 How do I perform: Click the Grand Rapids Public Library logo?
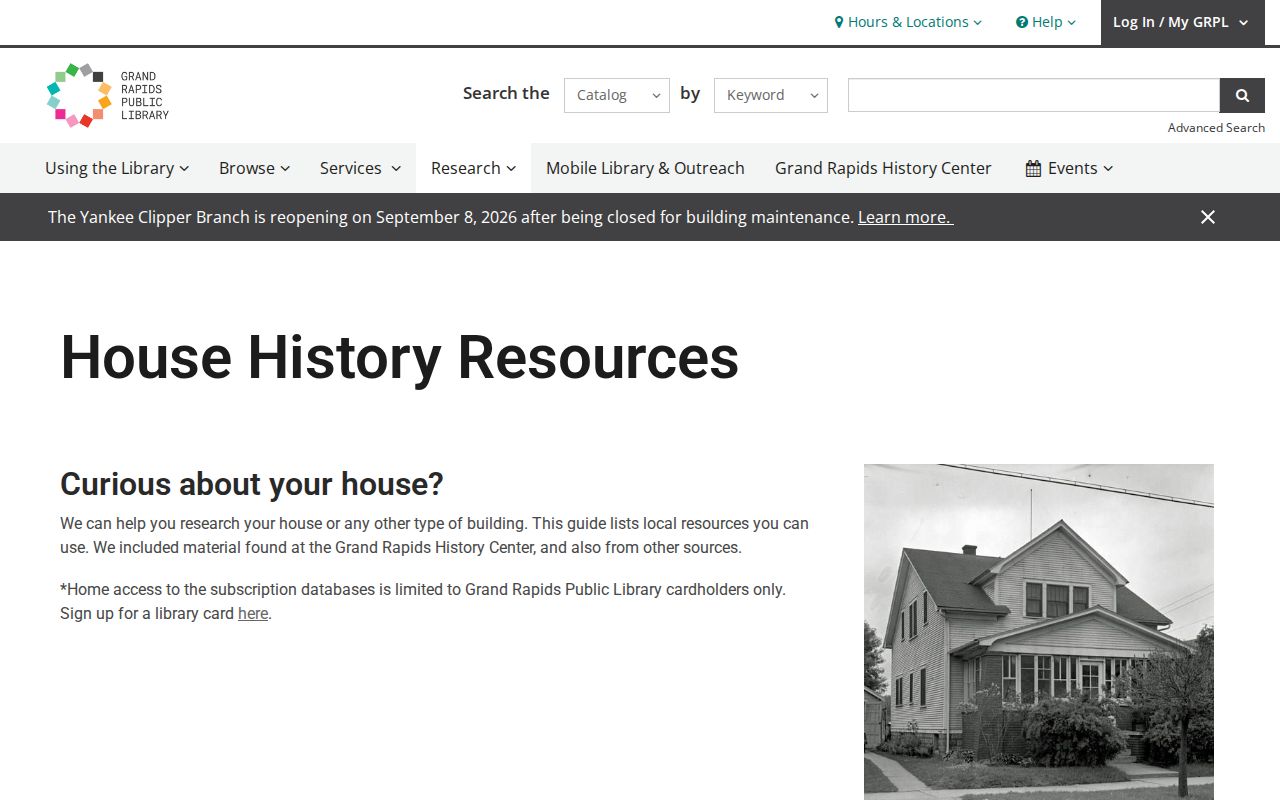point(108,95)
